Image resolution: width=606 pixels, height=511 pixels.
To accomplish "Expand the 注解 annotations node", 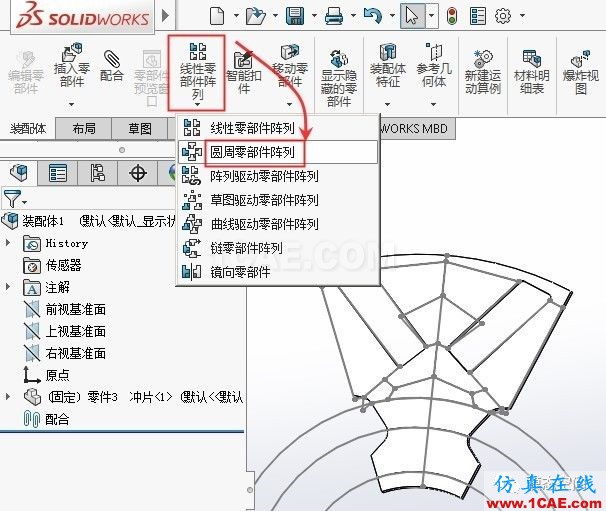I will point(7,287).
